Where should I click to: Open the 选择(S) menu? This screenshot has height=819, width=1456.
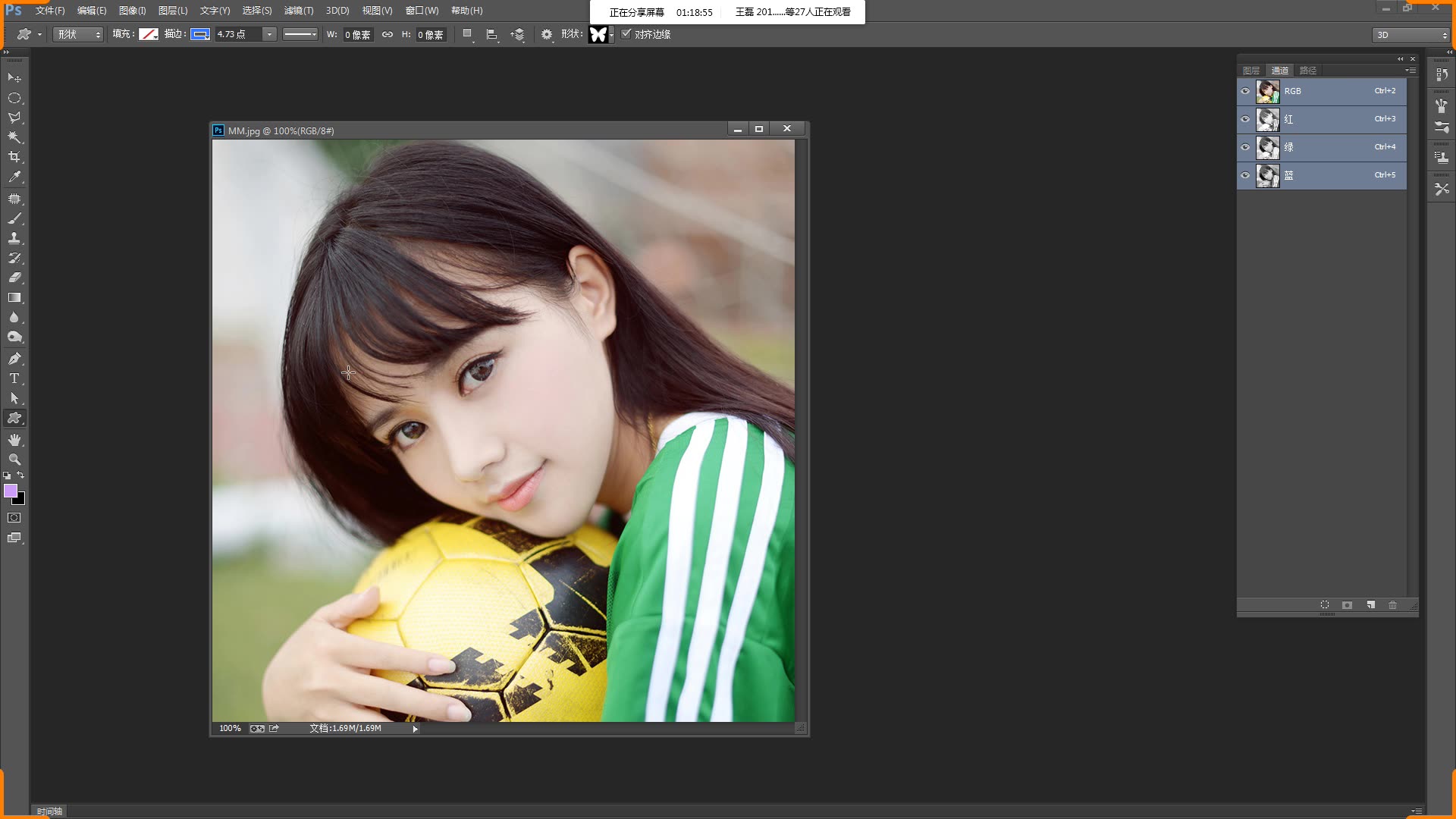257,11
